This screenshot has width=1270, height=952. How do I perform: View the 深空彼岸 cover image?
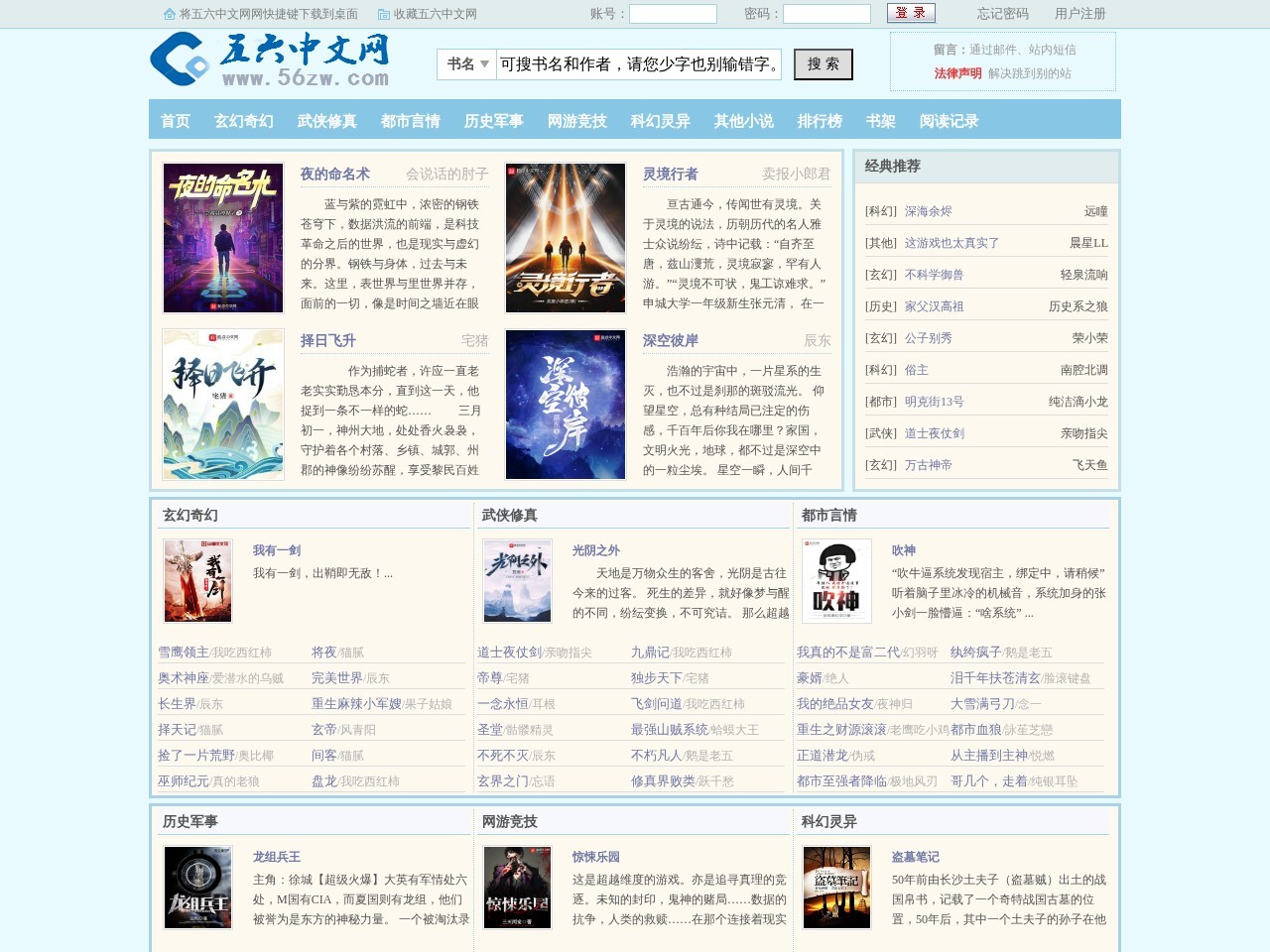coord(565,404)
